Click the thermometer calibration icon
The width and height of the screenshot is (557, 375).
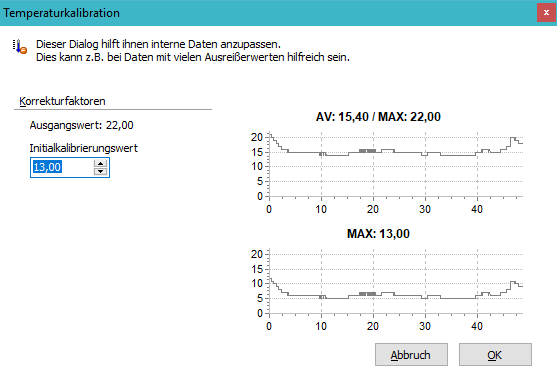click(20, 47)
